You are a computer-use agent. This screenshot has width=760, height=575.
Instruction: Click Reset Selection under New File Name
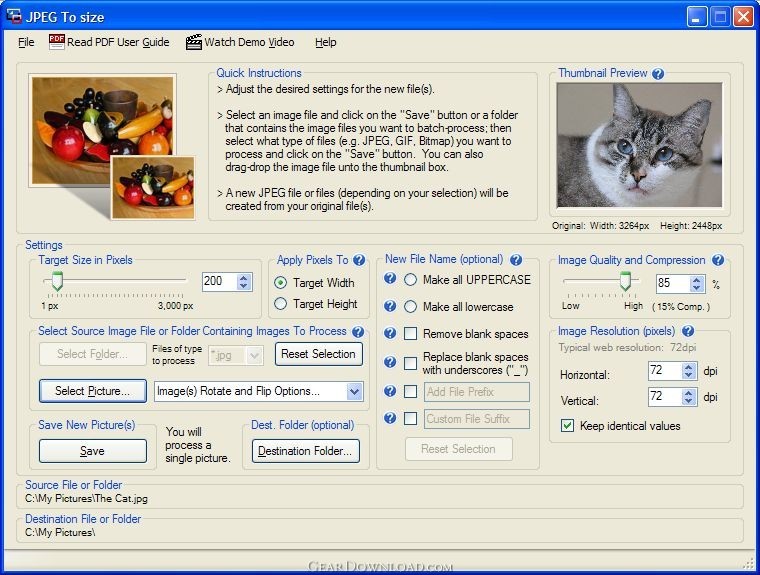(459, 449)
